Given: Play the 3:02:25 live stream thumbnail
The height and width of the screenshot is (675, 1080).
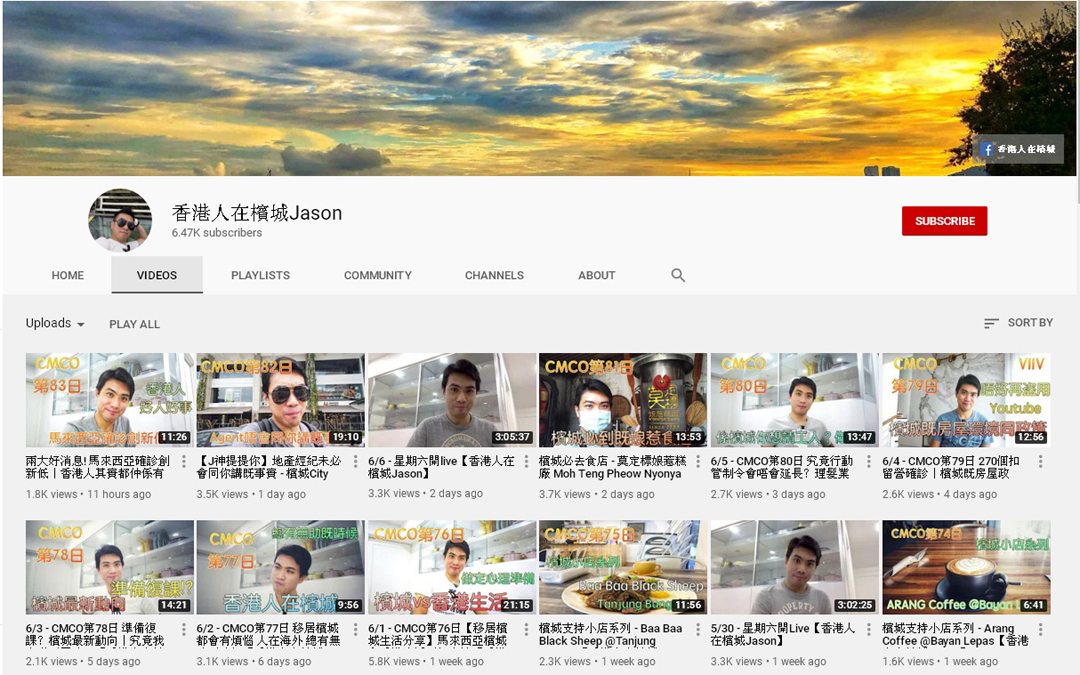Looking at the screenshot, I should click(794, 568).
